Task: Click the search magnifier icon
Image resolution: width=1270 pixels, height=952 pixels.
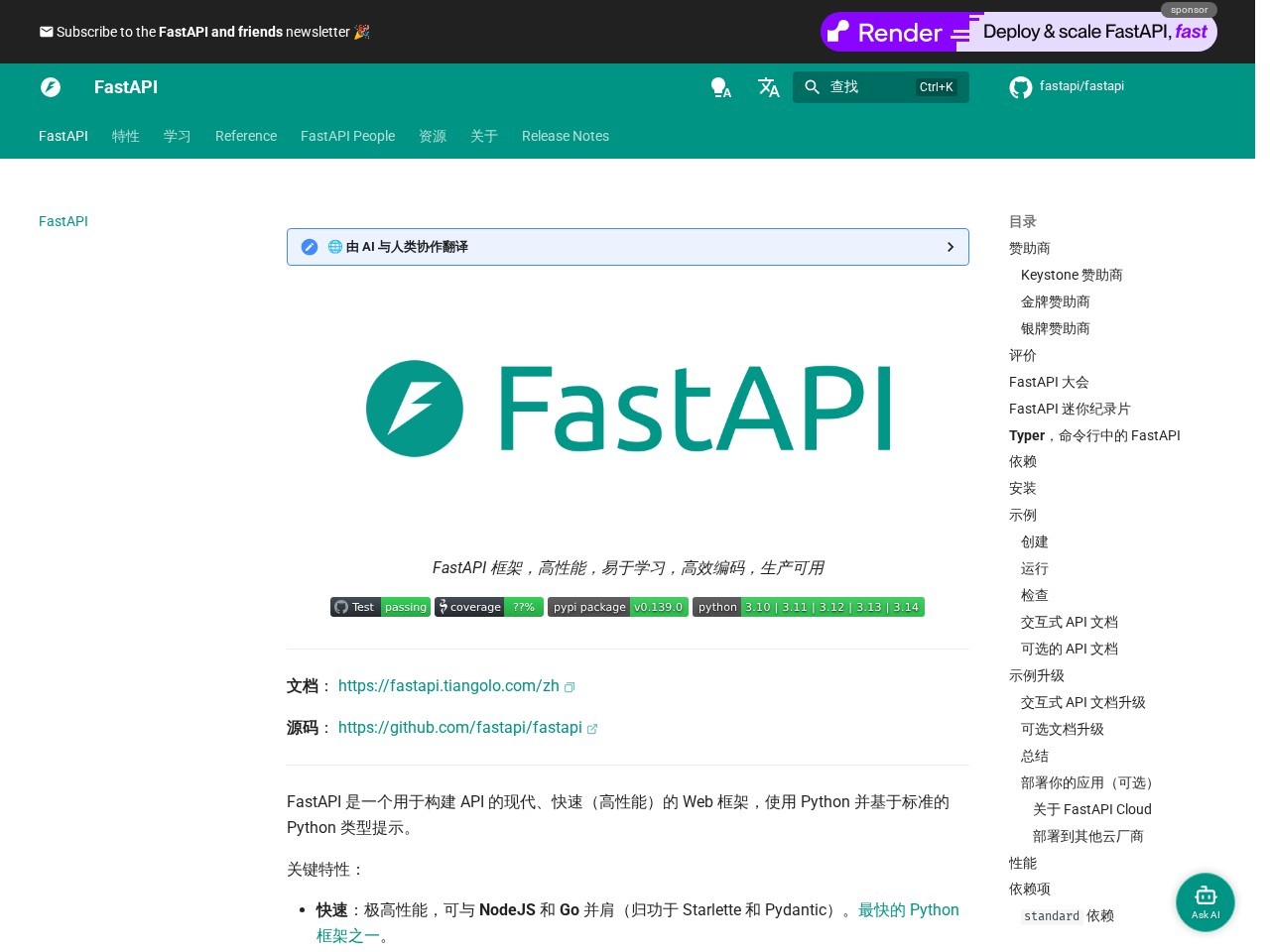Action: [x=812, y=87]
